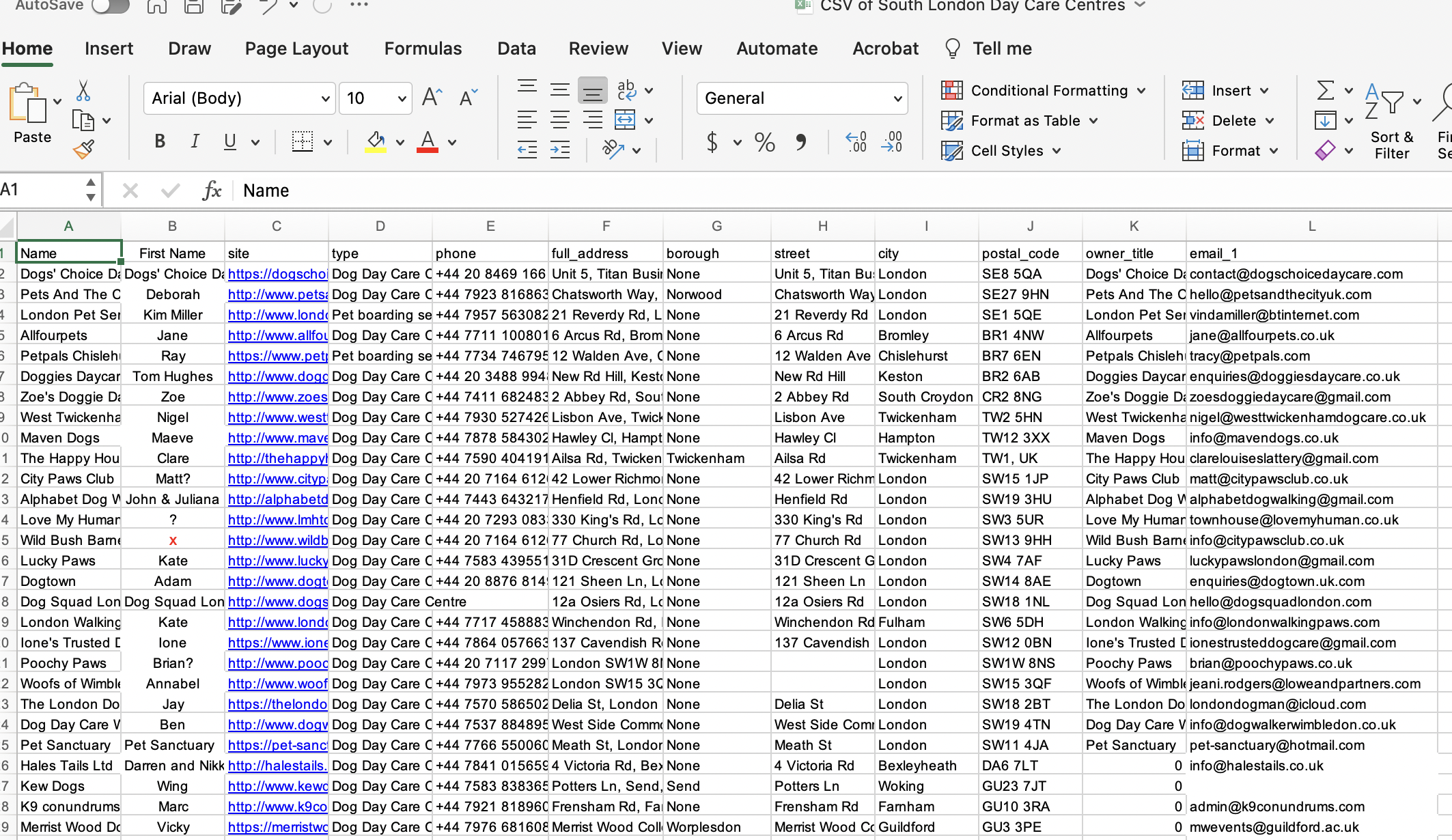Apply comma style
The image size is (1452, 840).
(801, 142)
